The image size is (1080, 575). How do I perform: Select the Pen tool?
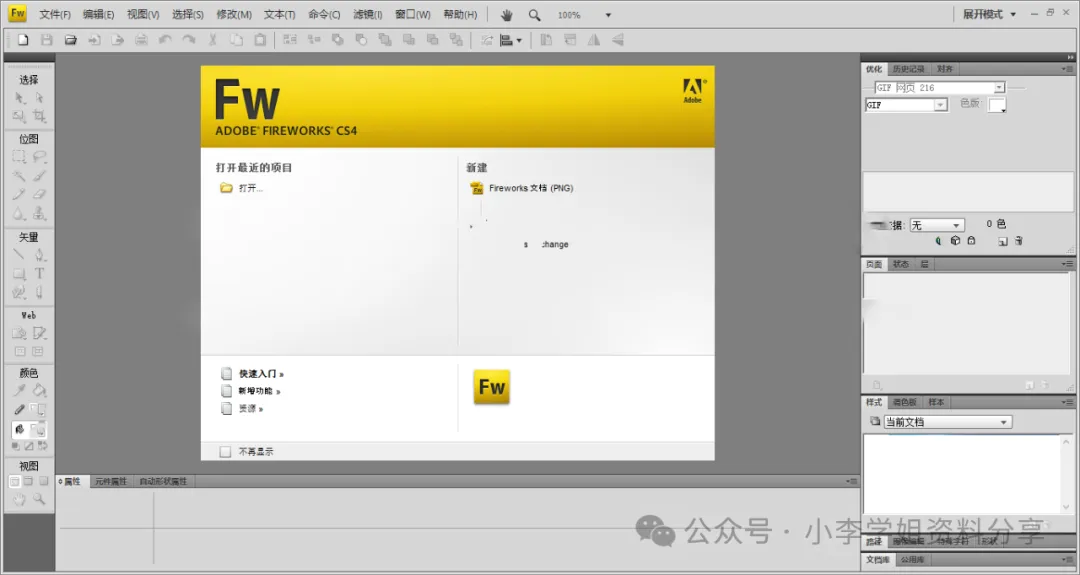39,255
